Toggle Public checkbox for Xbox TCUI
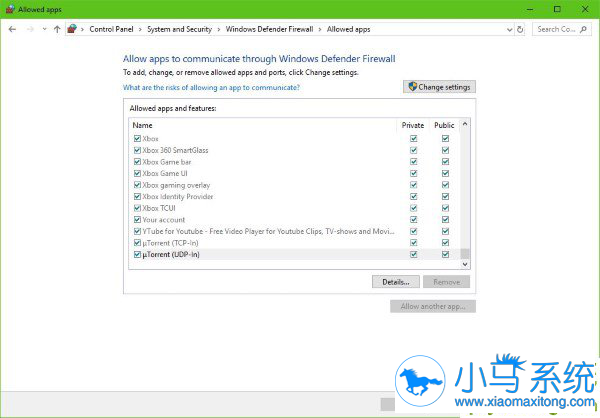This screenshot has height=418, width=600. [x=445, y=208]
